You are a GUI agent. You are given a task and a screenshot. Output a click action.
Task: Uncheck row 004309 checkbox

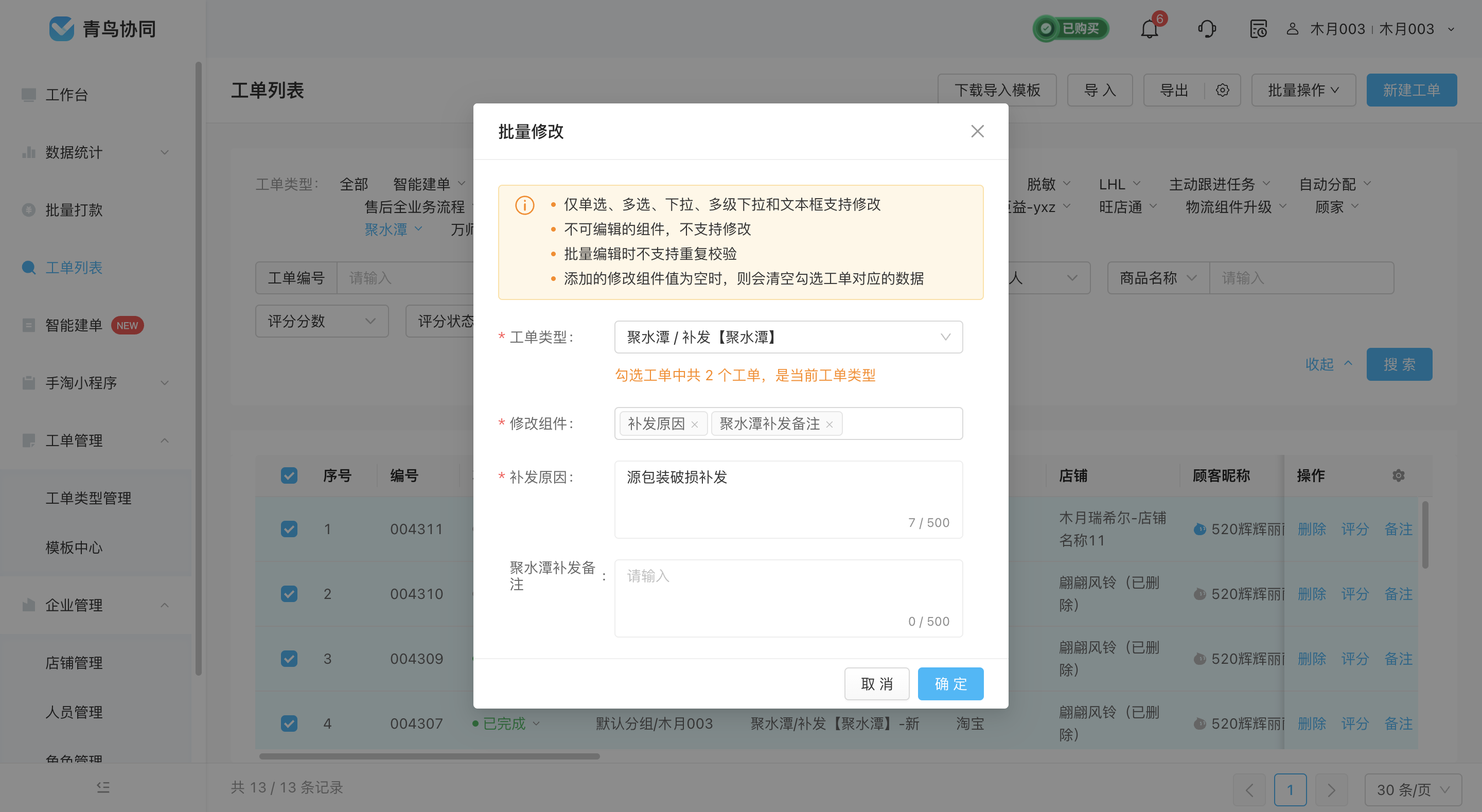[289, 658]
